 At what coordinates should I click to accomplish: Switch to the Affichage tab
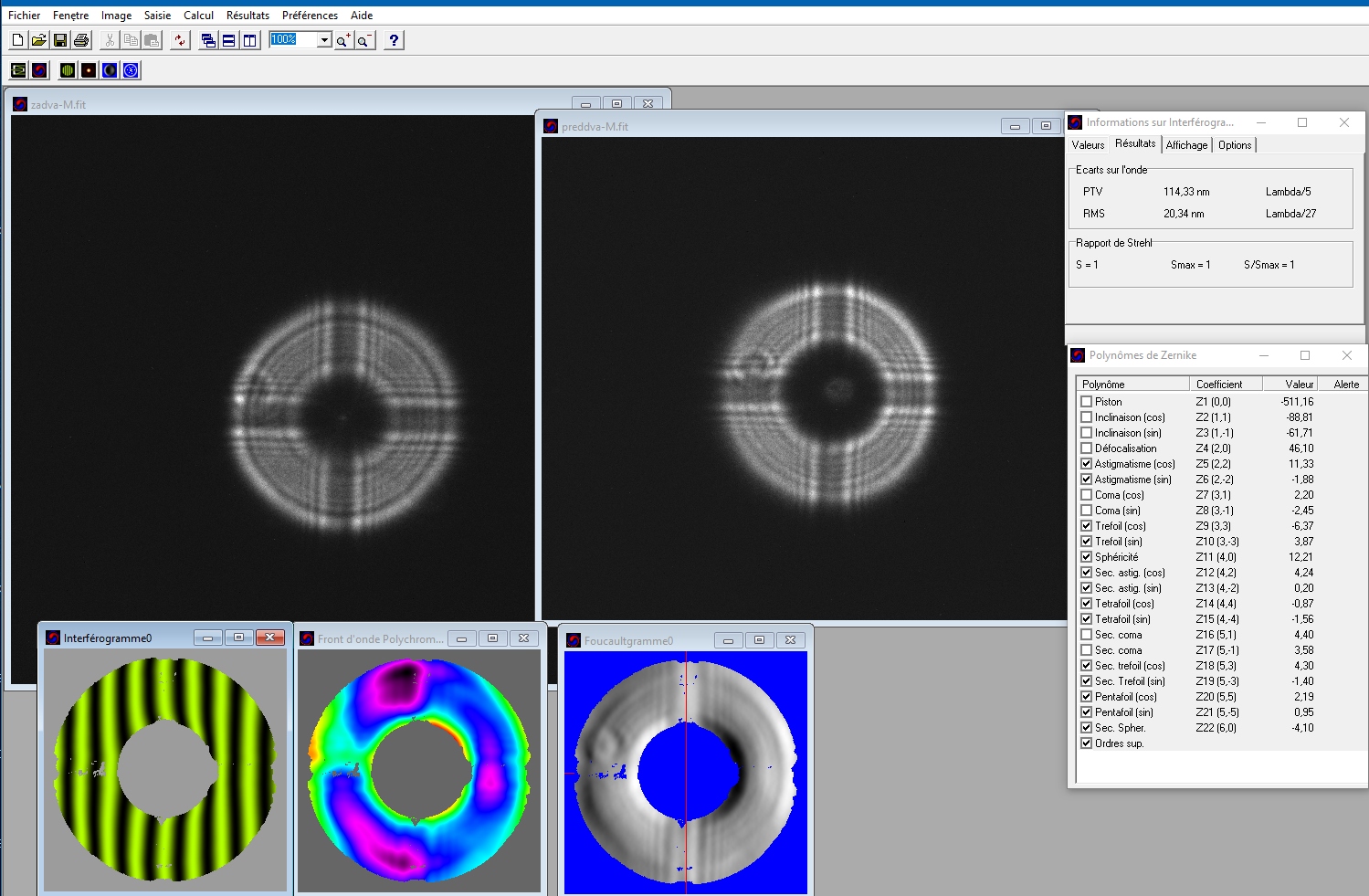1186,145
